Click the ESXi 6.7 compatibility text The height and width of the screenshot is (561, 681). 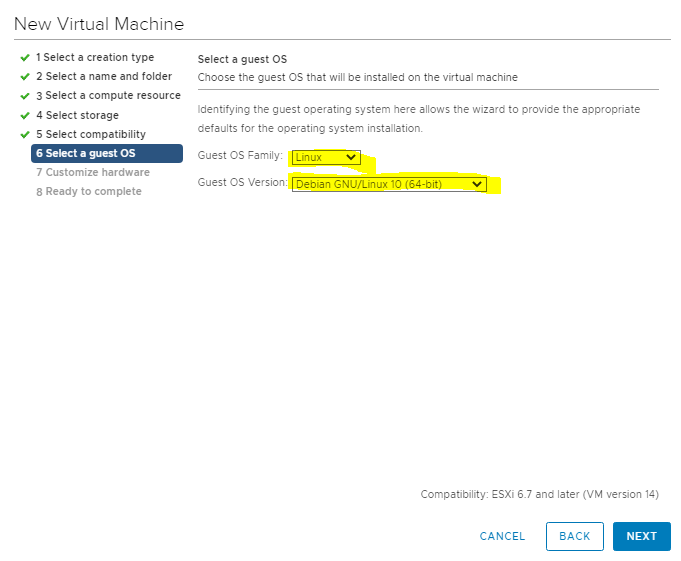tap(539, 495)
